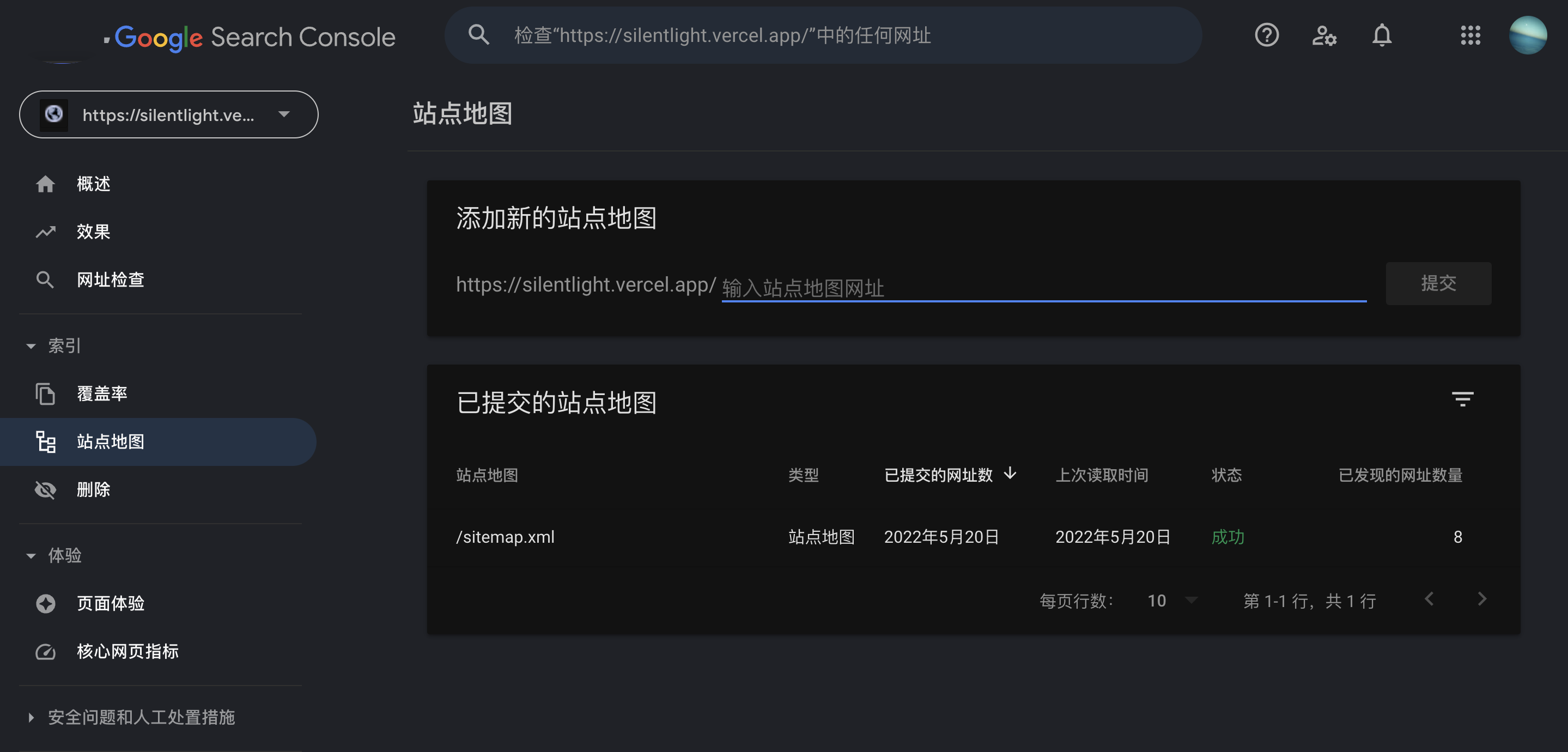Sort by 站点地图 column header
The height and width of the screenshot is (752, 1568).
click(x=487, y=475)
